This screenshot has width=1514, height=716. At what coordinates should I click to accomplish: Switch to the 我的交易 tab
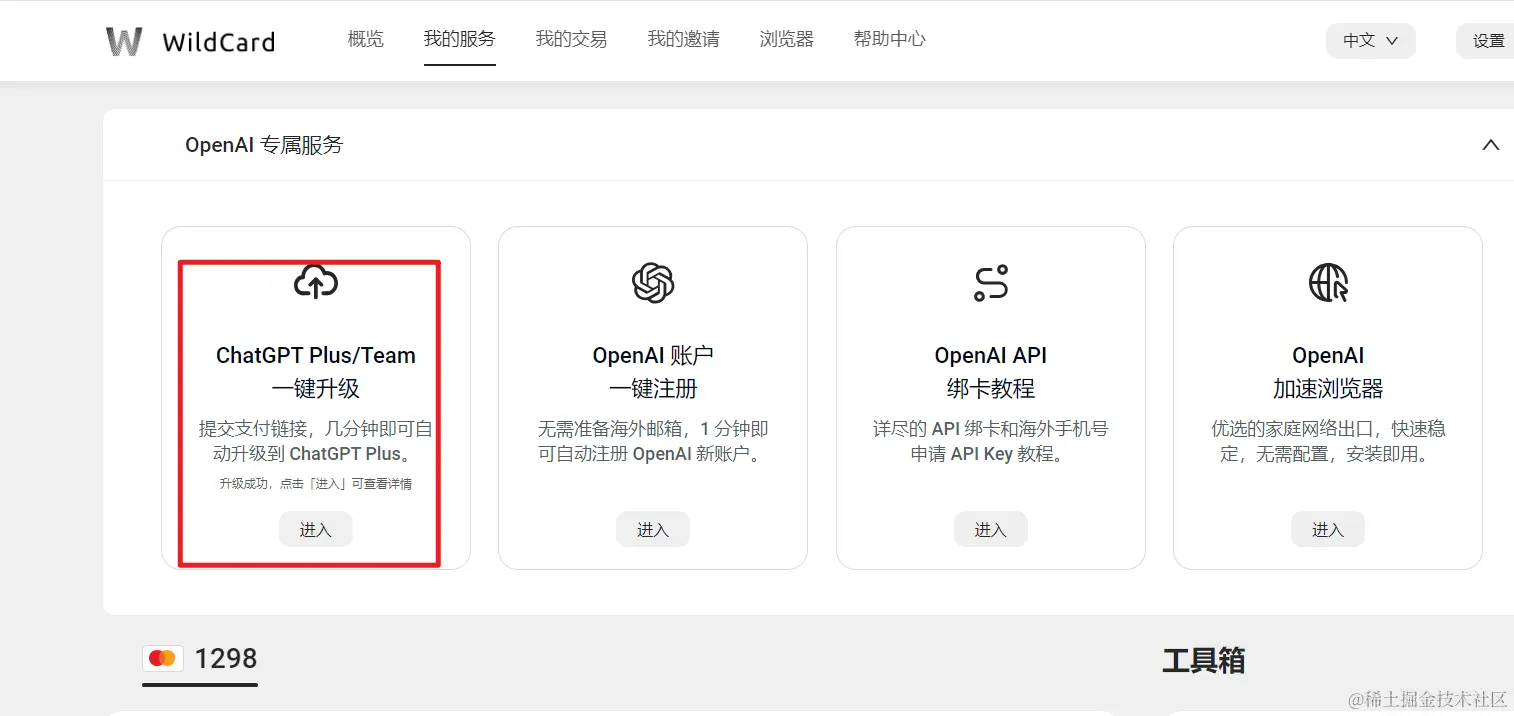(571, 39)
